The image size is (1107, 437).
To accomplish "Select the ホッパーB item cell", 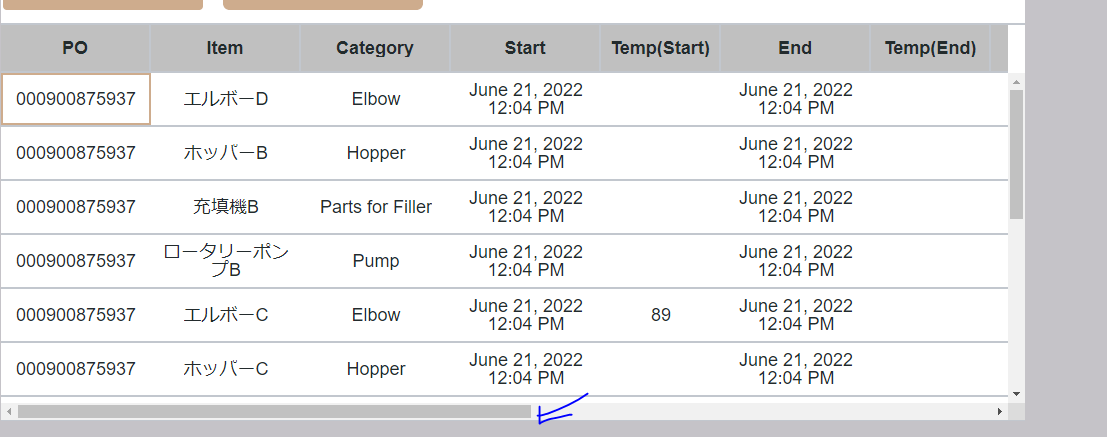I will pos(225,153).
